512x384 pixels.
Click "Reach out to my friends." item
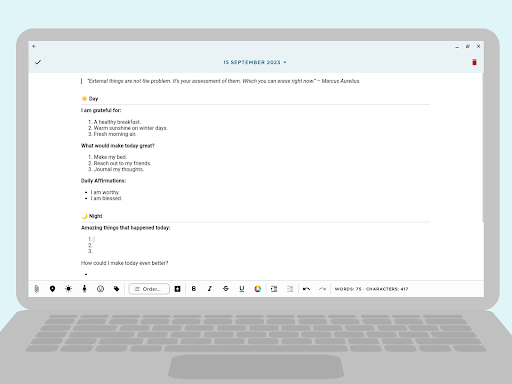[122, 163]
